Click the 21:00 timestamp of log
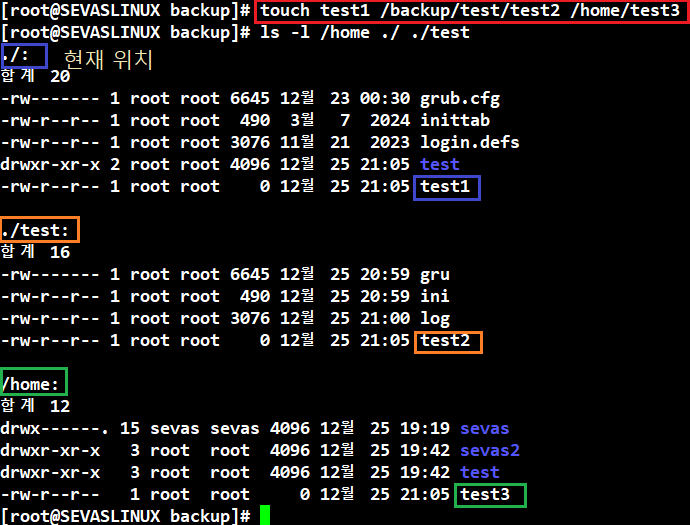 pyautogui.click(x=385, y=319)
